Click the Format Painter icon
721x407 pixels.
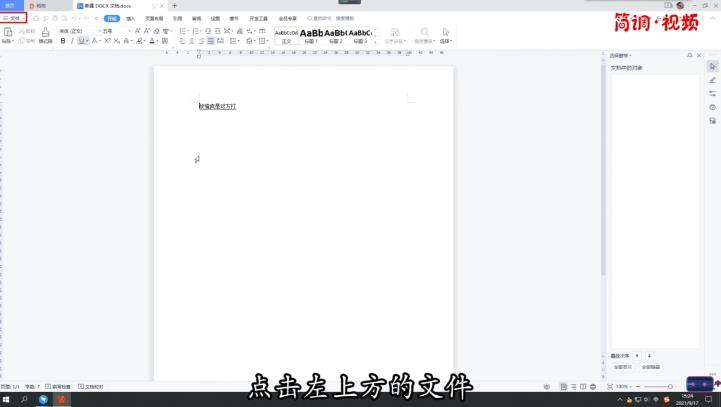click(46, 33)
